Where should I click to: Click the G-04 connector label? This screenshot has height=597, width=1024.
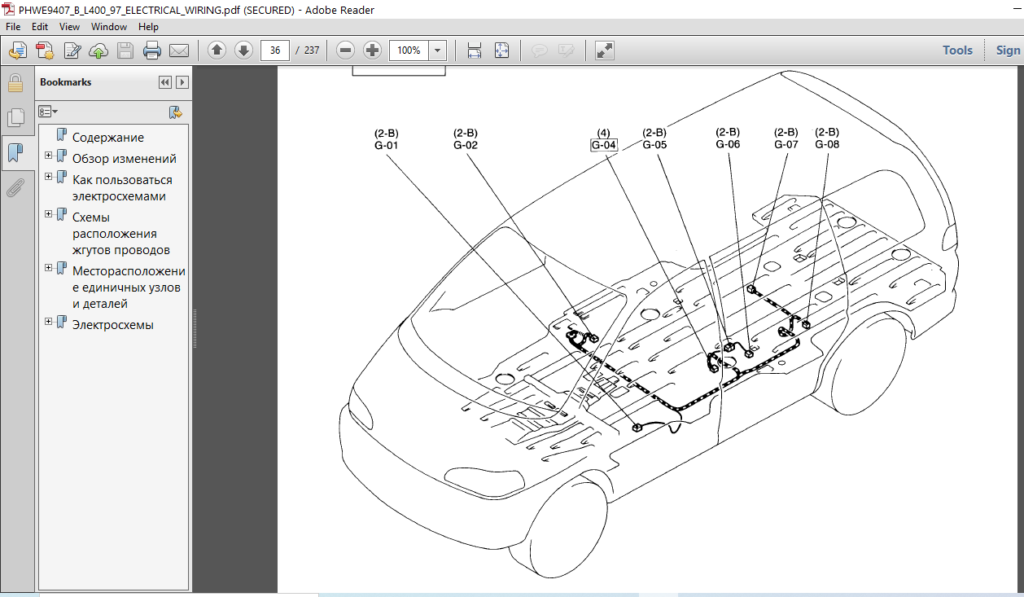click(603, 145)
